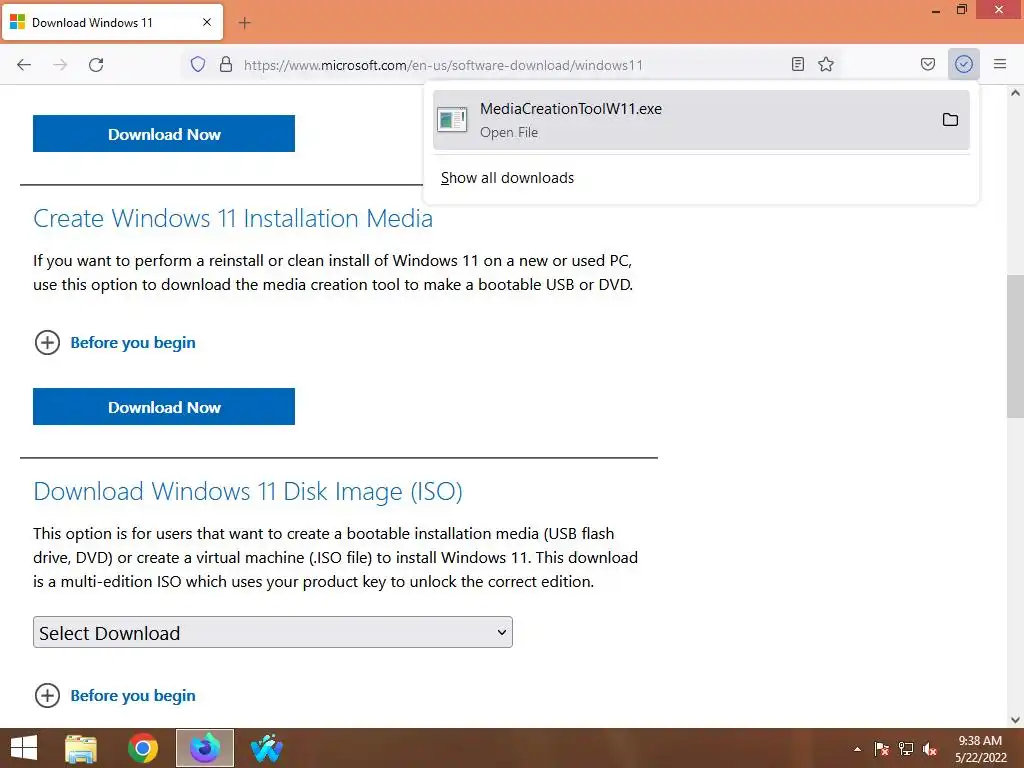Show MediaCreationToolW11.exe in its folder
The width and height of the screenshot is (1024, 768).
tap(950, 120)
